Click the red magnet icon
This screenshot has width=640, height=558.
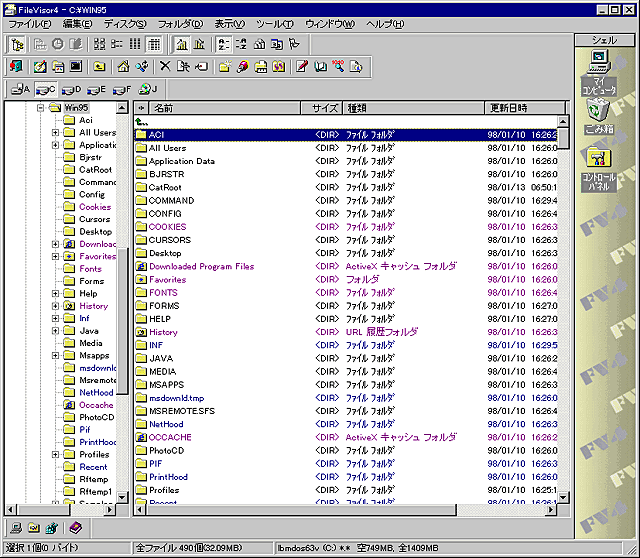click(243, 66)
